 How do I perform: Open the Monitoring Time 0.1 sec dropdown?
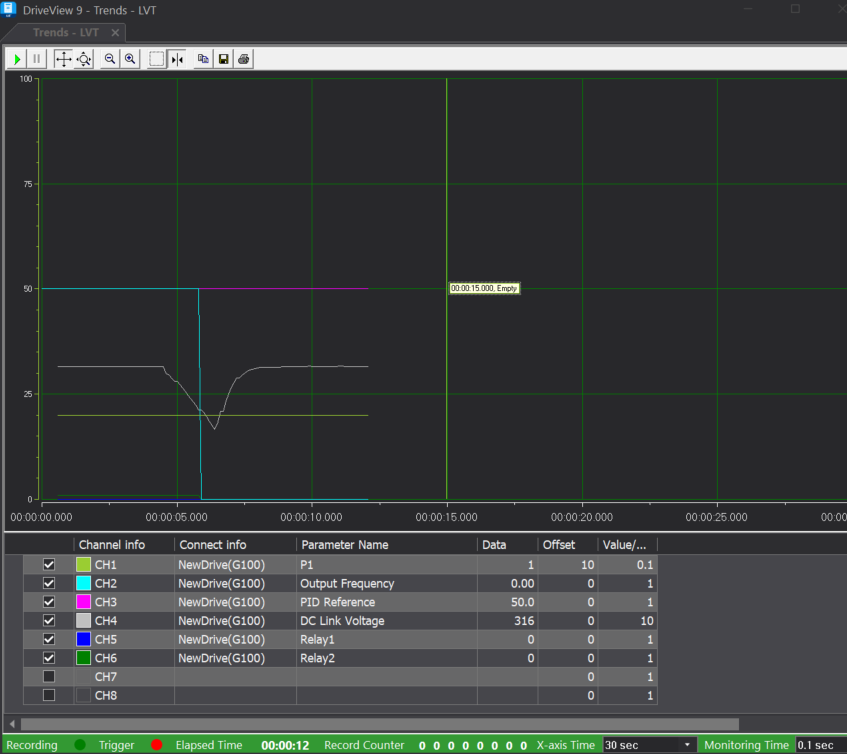[821, 745]
